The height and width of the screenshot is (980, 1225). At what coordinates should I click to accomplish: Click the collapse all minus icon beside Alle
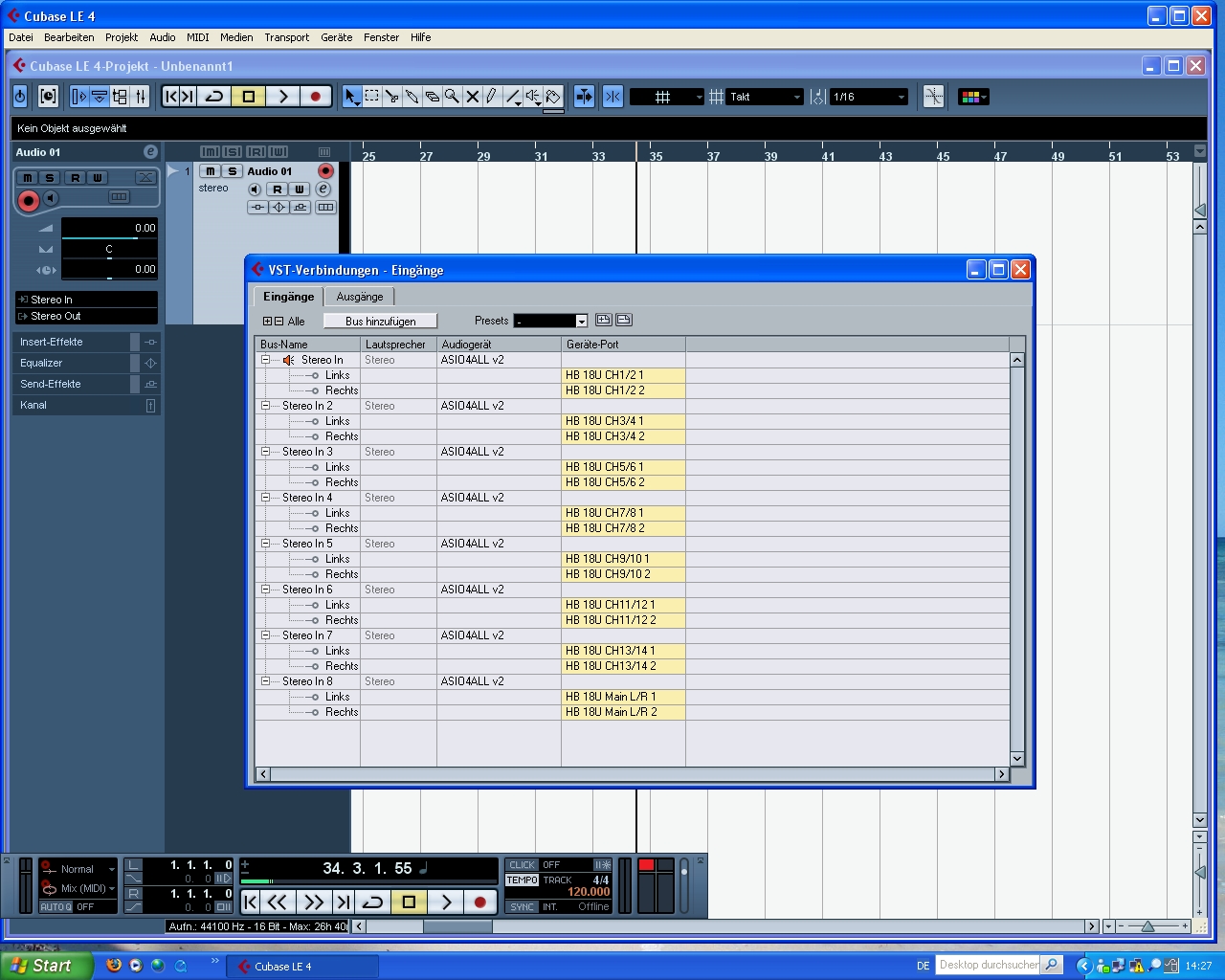click(278, 322)
